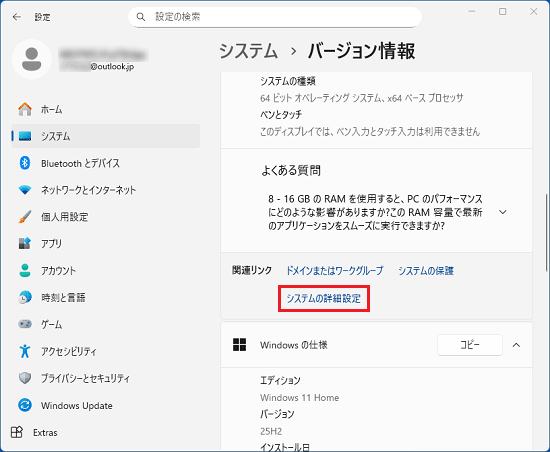Click the back arrow icon
This screenshot has height=452, width=550.
16,16
